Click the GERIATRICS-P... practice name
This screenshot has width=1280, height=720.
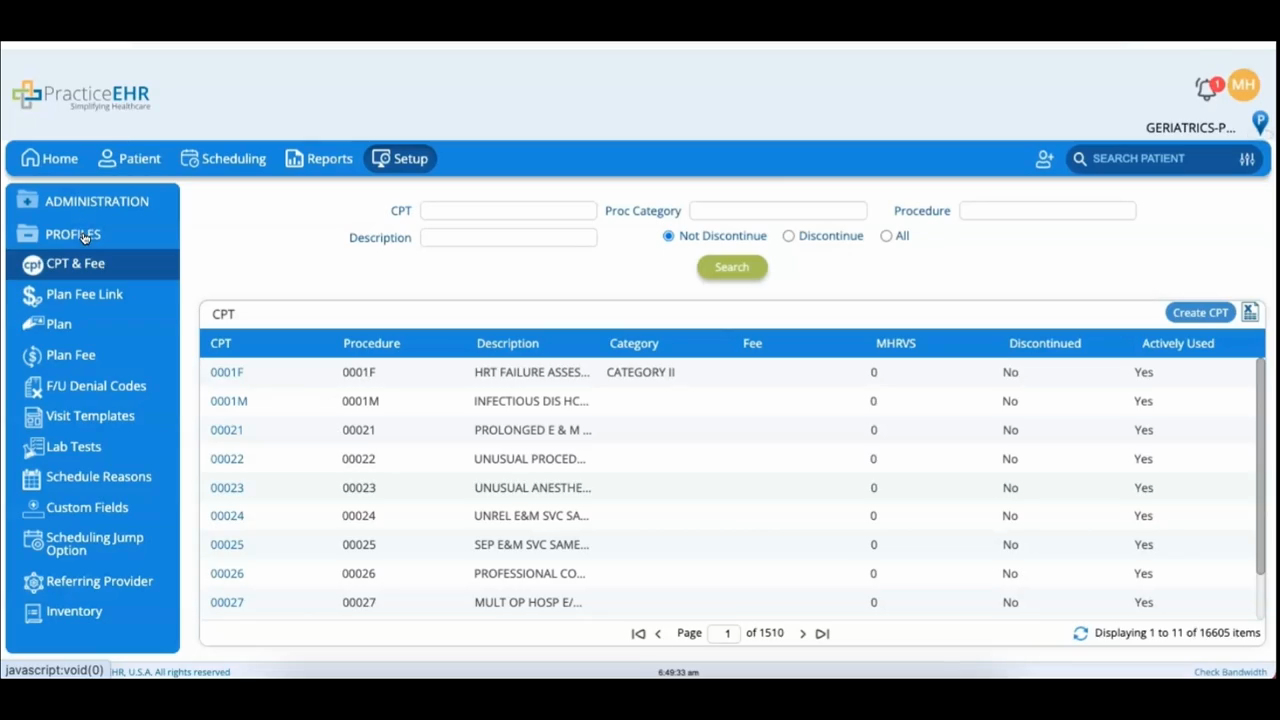pyautogui.click(x=1190, y=128)
